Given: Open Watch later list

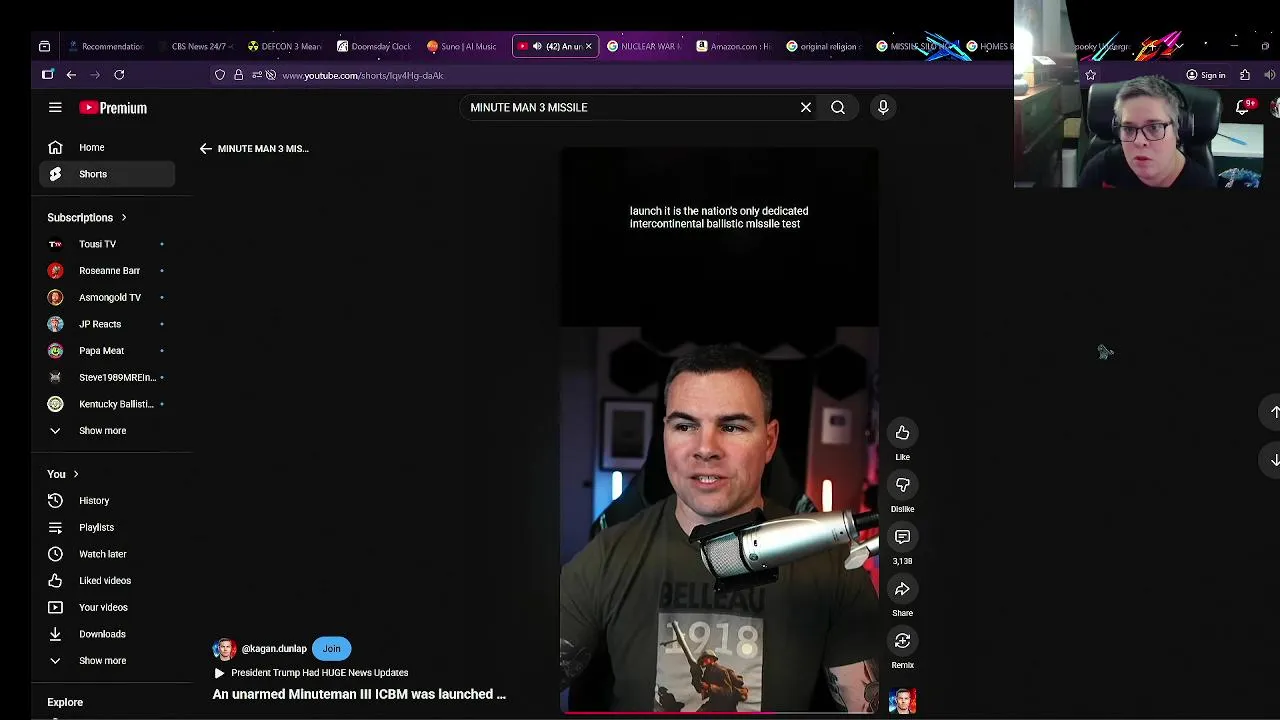Looking at the screenshot, I should coord(108,554).
